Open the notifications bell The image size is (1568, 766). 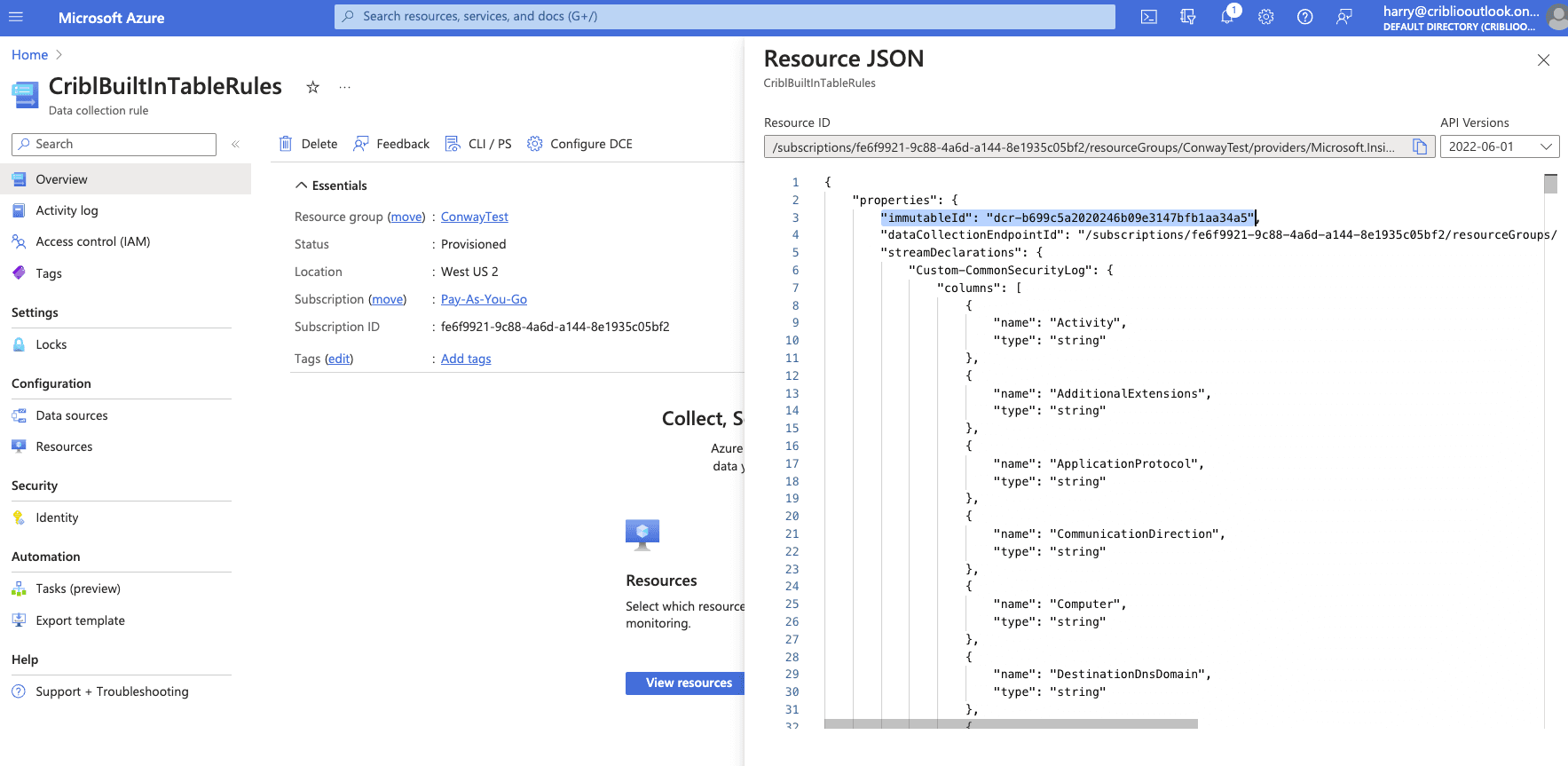(x=1227, y=17)
